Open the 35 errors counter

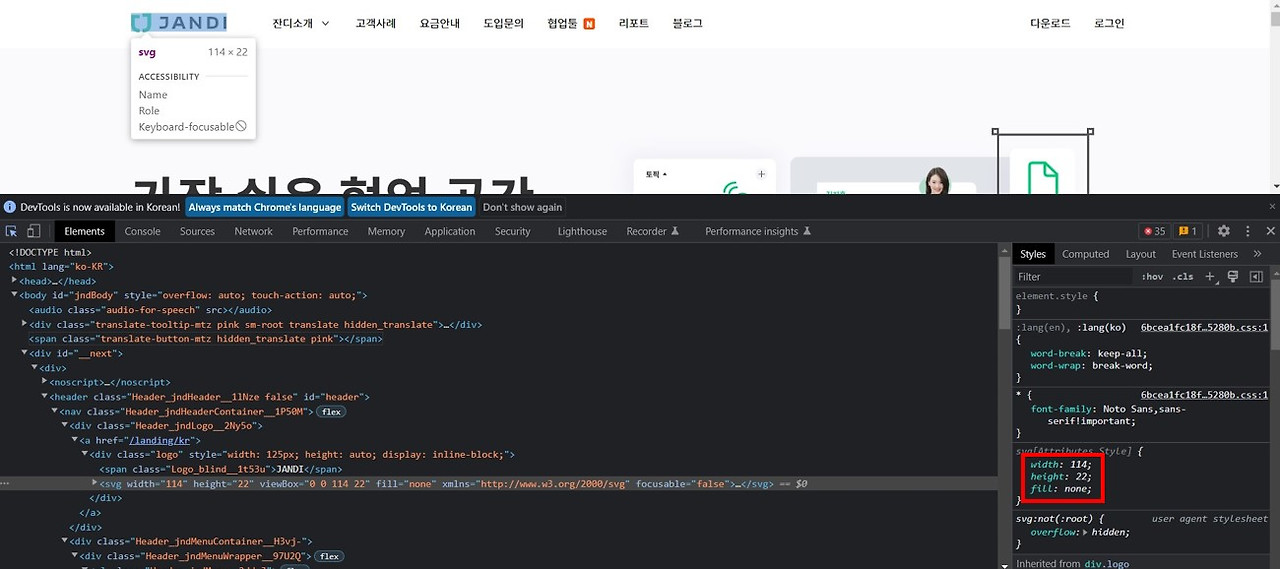click(1154, 231)
